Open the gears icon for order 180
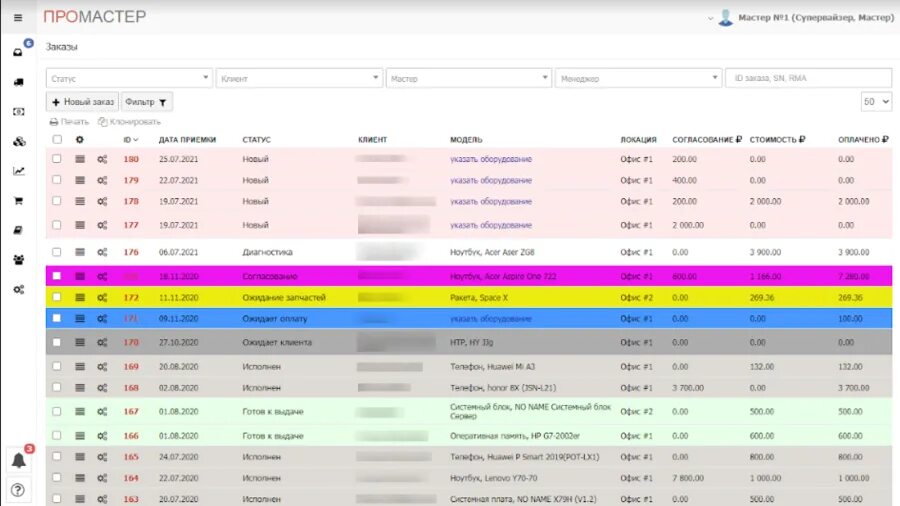The image size is (900, 506). (102, 159)
